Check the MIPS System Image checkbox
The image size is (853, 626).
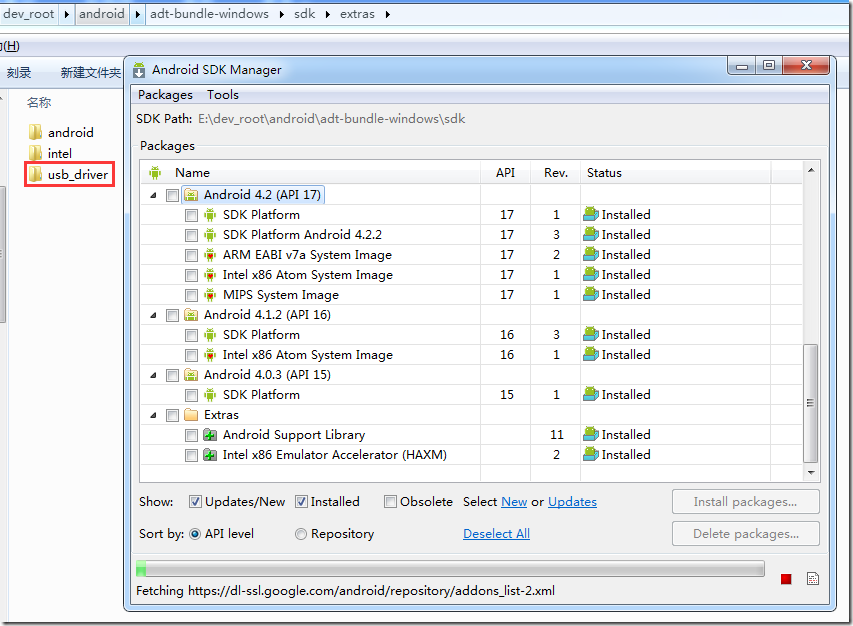tap(191, 295)
